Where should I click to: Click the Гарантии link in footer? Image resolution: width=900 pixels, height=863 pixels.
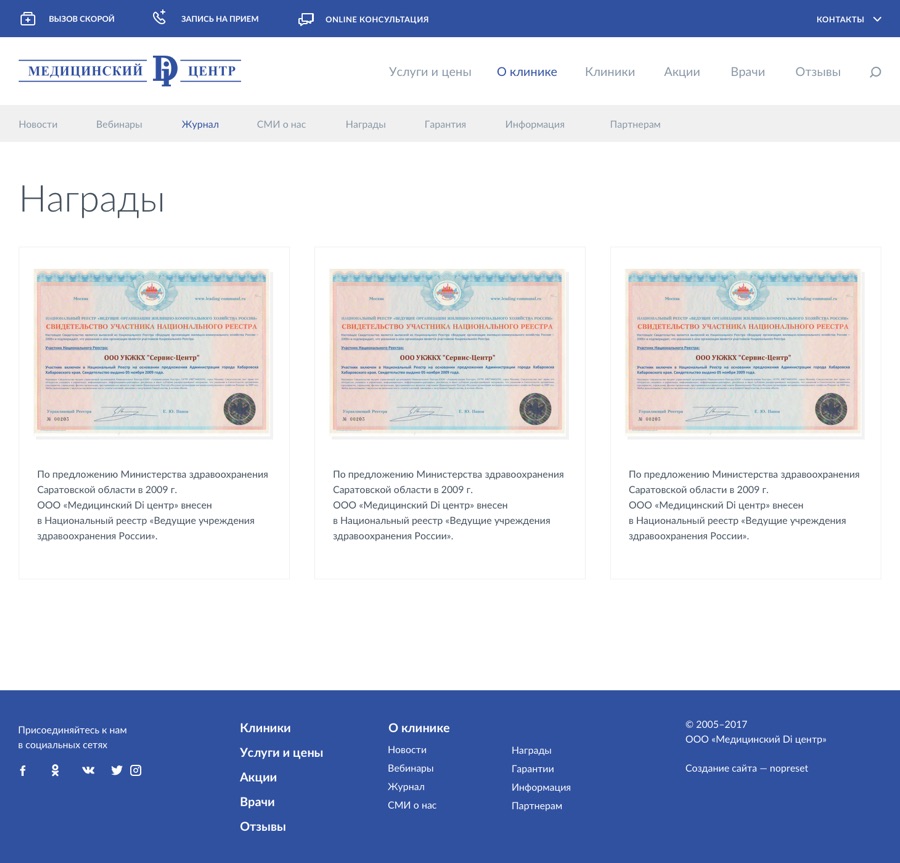532,769
